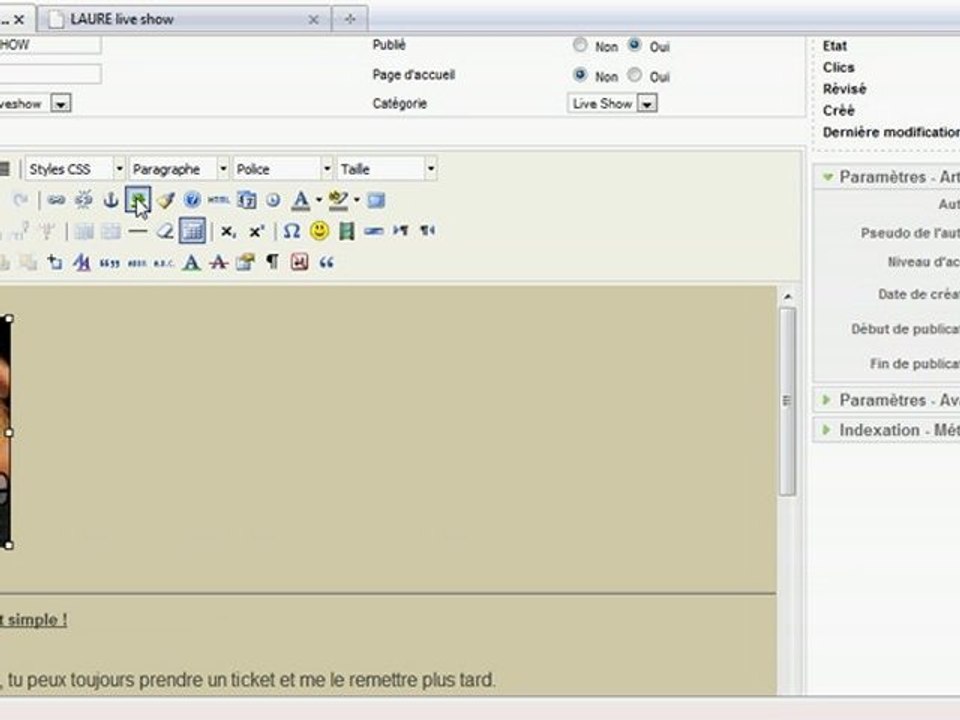Click the Insert Date calendar icon

pos(247,200)
